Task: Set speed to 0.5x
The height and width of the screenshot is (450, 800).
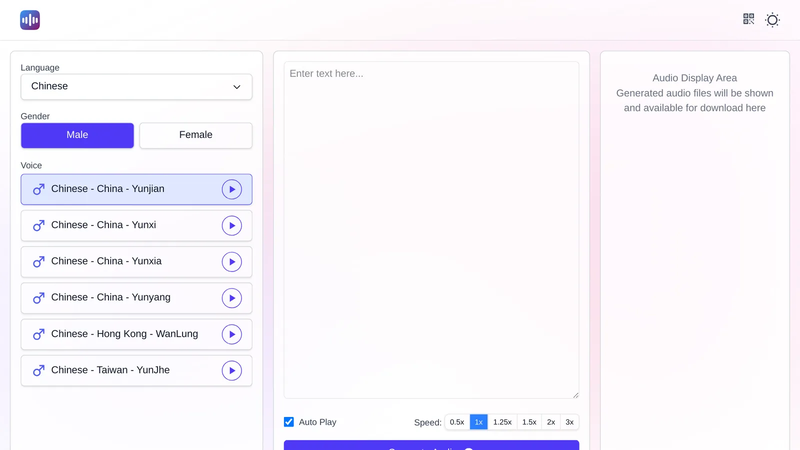Action: (x=457, y=422)
